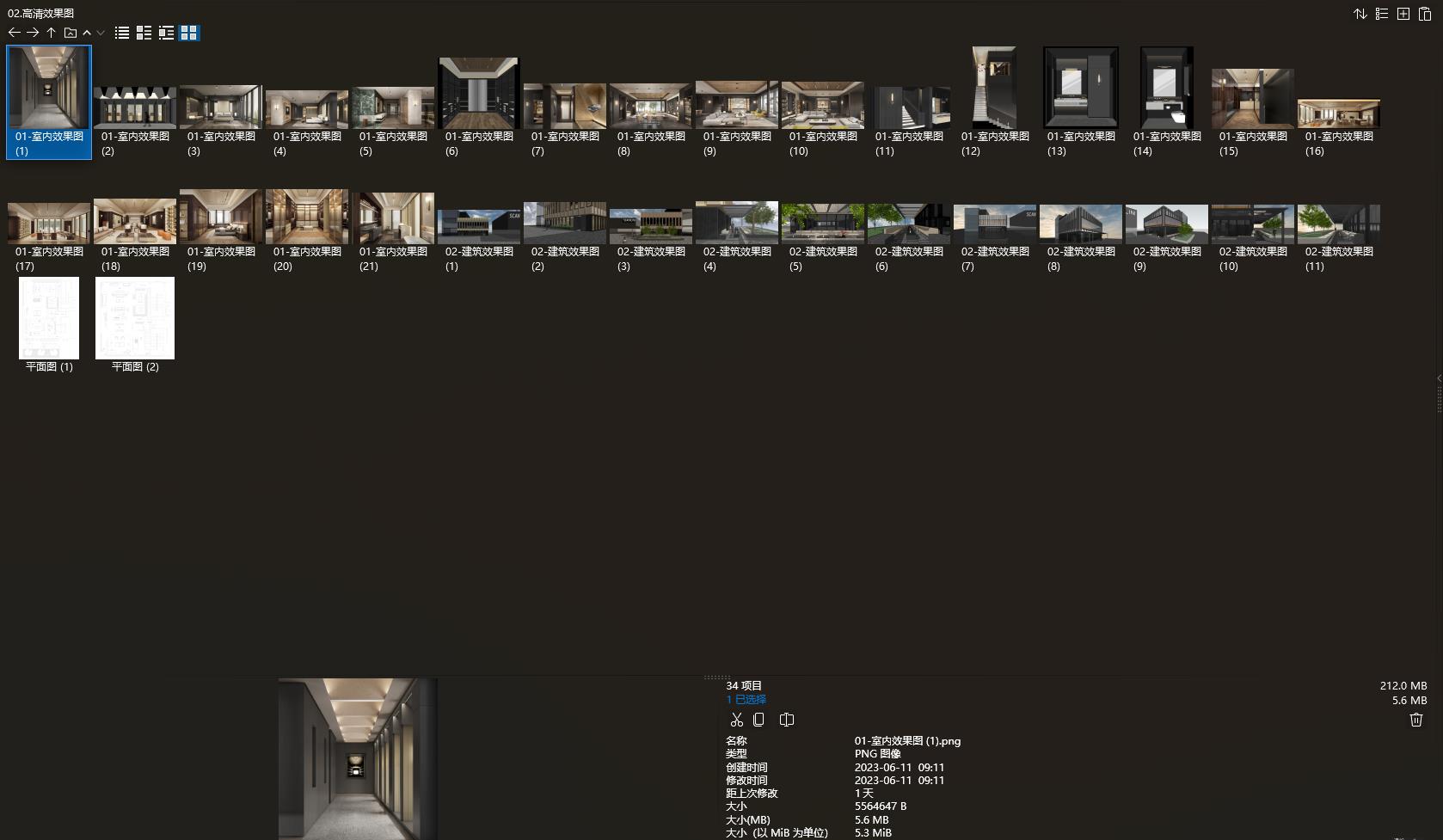This screenshot has width=1443, height=840.
Task: Select thumbnail 02-建筑效果图 (8)
Action: [x=1080, y=224]
